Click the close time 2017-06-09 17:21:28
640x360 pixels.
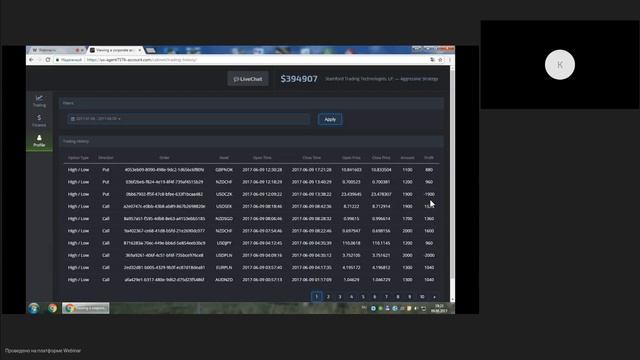pyautogui.click(x=311, y=170)
